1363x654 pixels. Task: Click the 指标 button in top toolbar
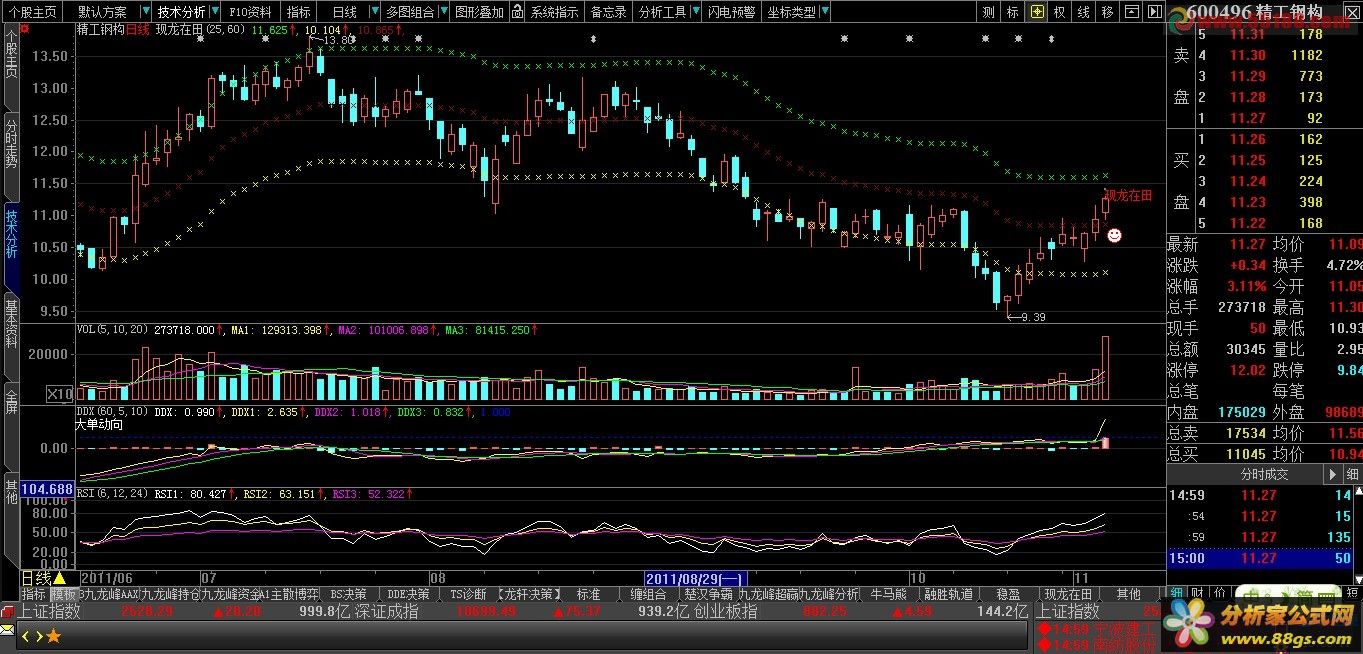point(298,12)
